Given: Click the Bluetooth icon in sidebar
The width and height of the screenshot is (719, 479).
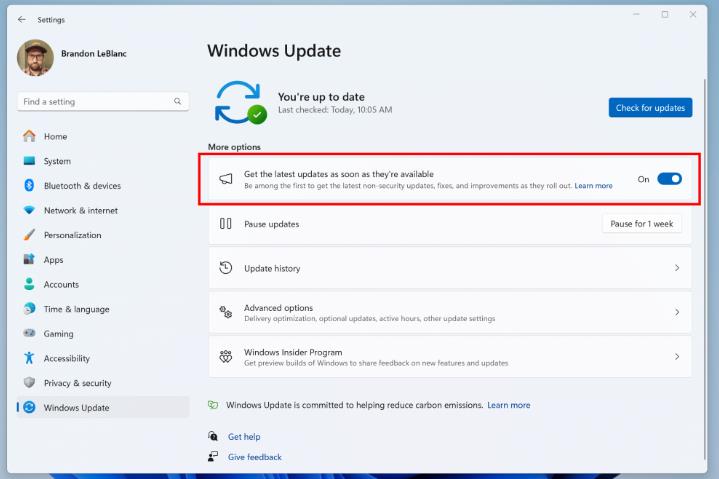Looking at the screenshot, I should [x=29, y=185].
